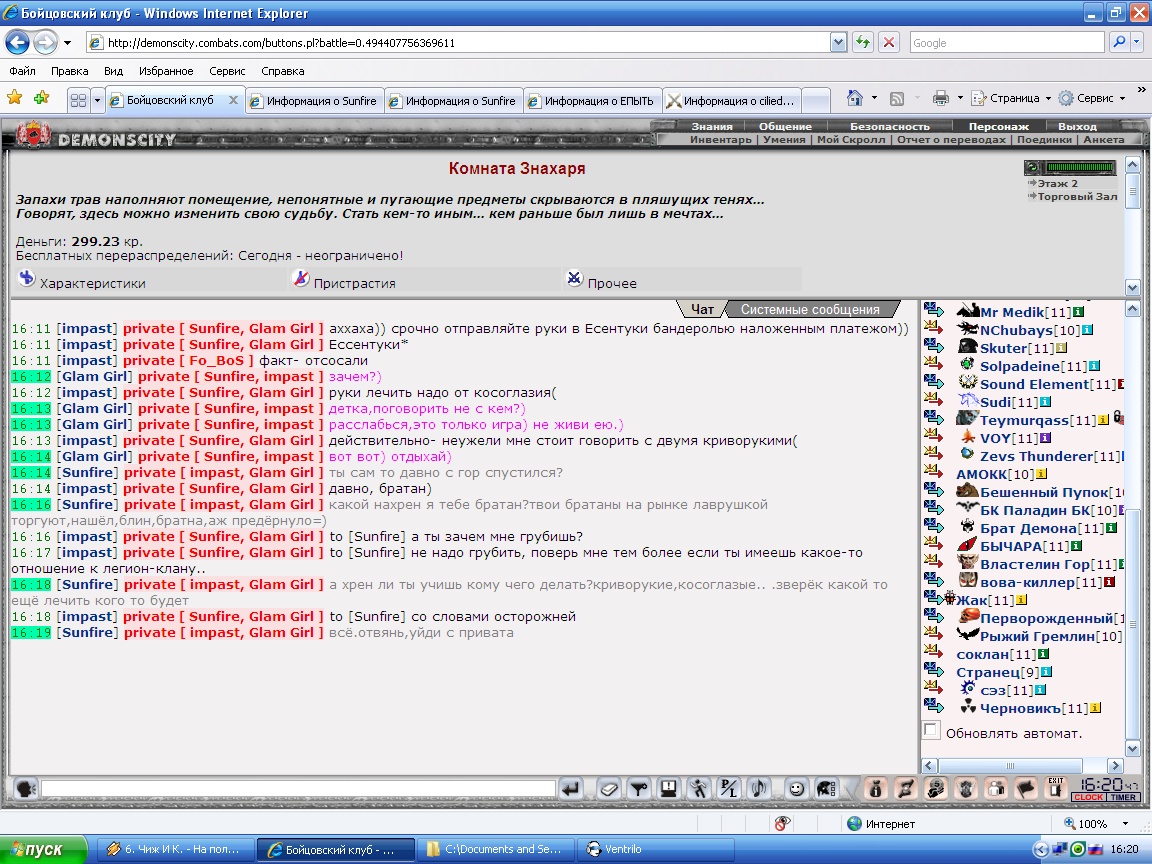1152x864 pixels.
Task: Open info icon for VOY
Action: coord(1045,438)
